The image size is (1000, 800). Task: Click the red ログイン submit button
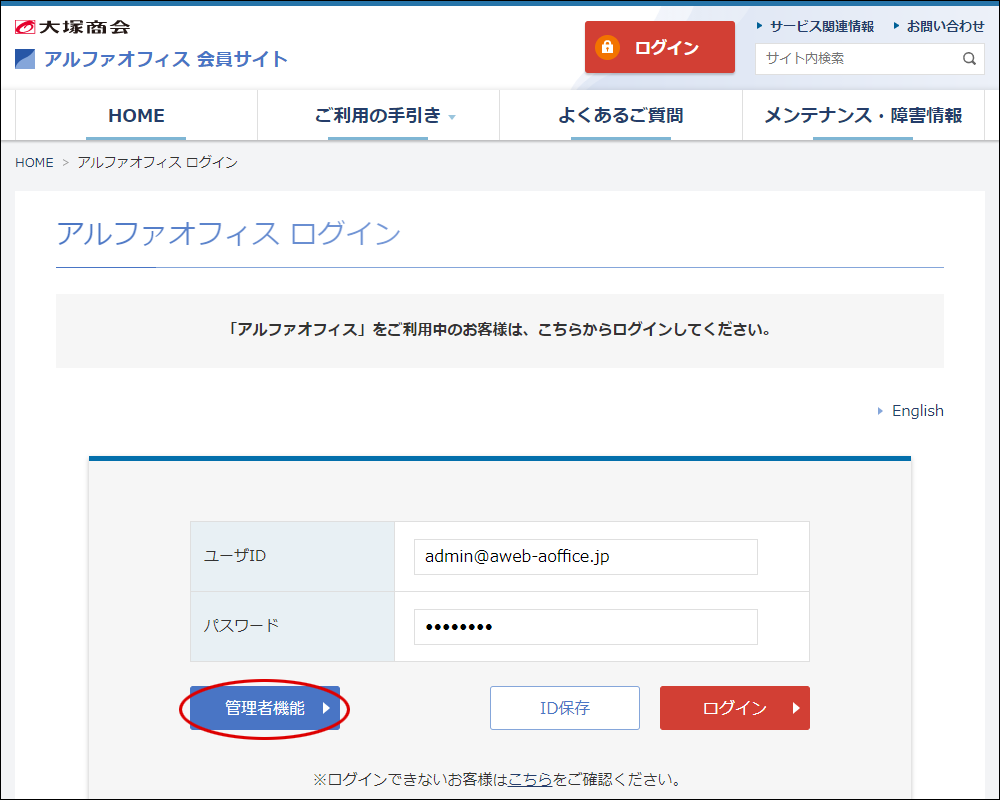coord(735,708)
